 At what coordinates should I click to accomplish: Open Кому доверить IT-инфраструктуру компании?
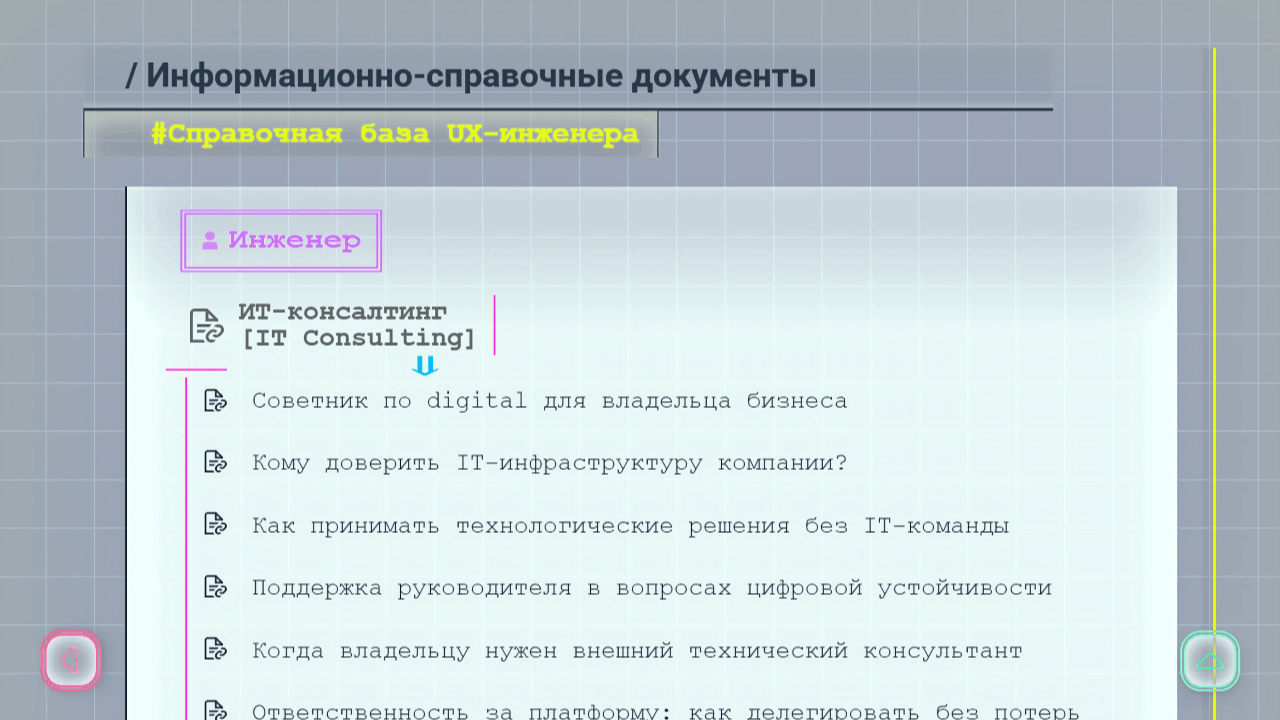click(x=550, y=462)
